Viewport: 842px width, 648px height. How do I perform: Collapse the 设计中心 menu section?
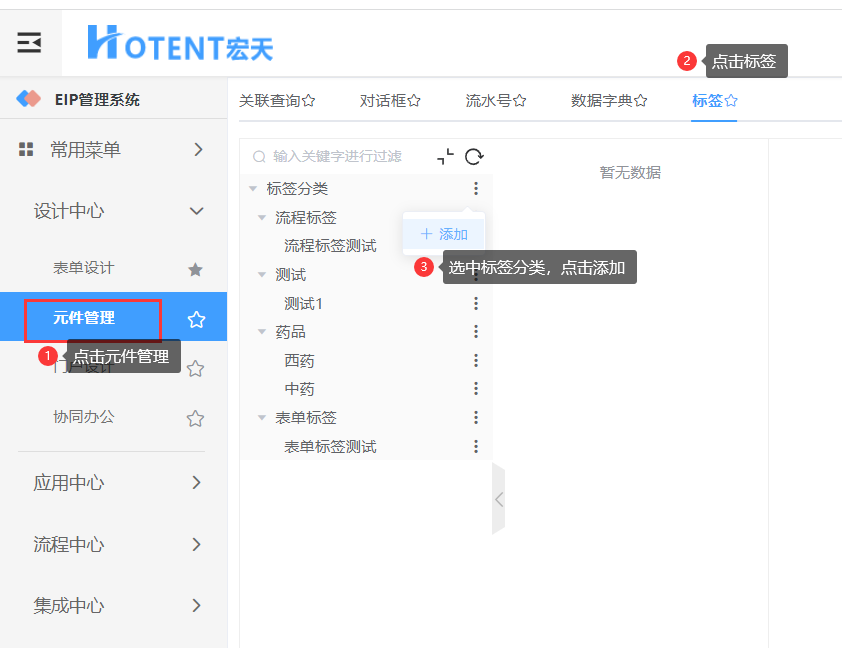click(196, 211)
